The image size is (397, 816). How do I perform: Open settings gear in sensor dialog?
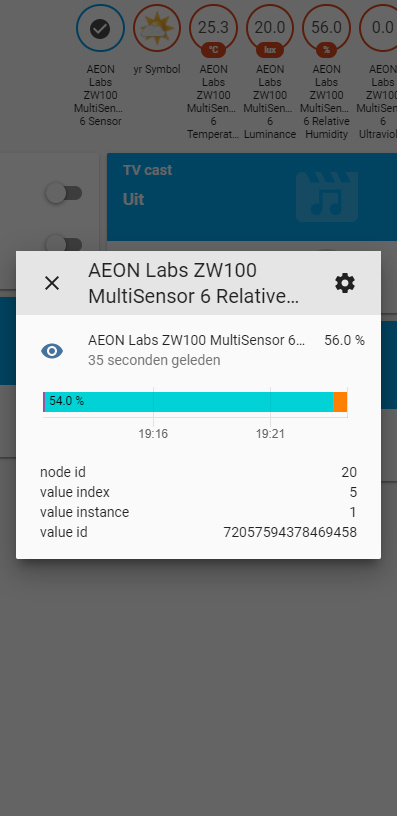(x=344, y=283)
